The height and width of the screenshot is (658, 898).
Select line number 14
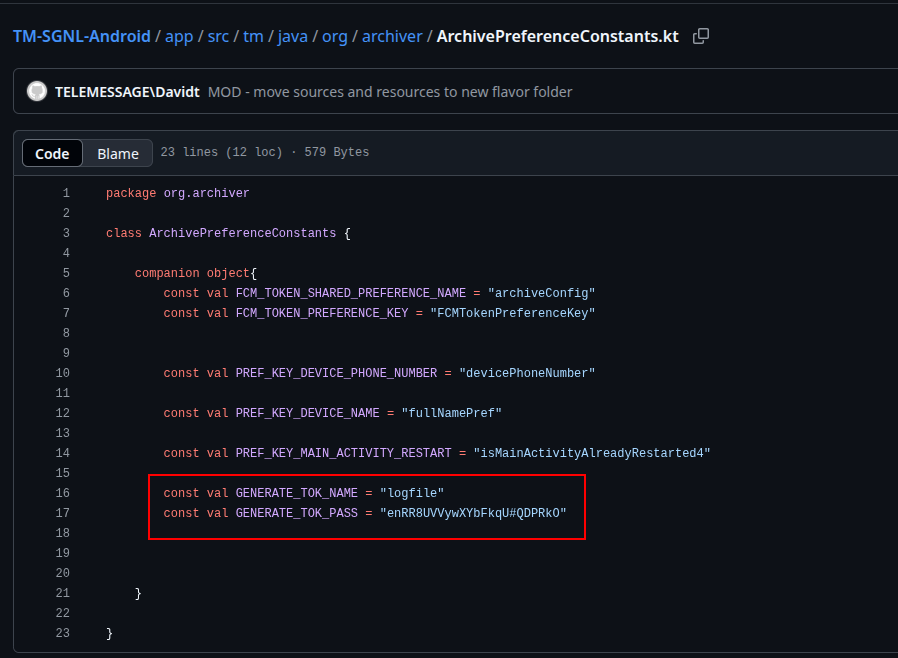pos(62,453)
